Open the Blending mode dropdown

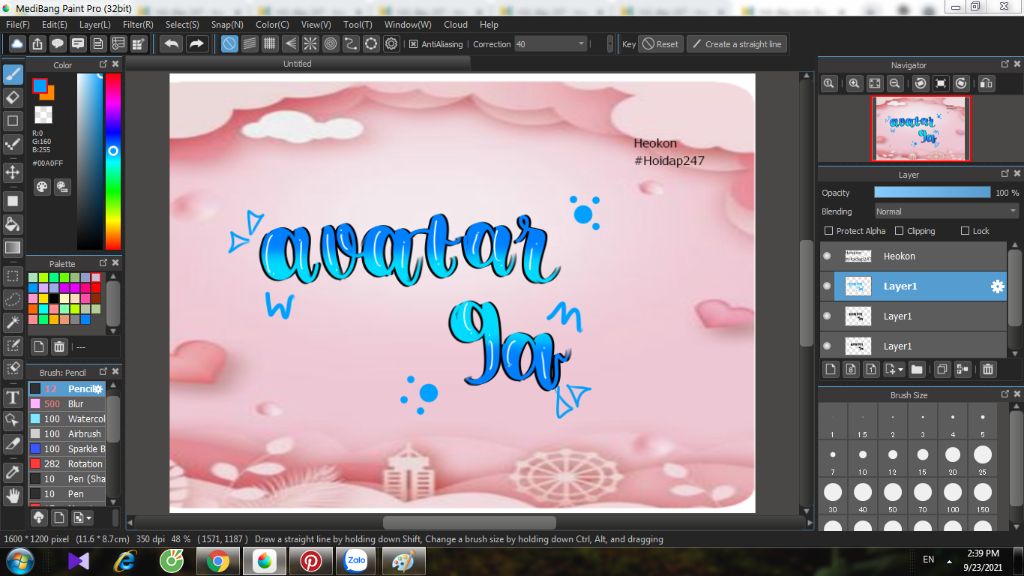[946, 212]
